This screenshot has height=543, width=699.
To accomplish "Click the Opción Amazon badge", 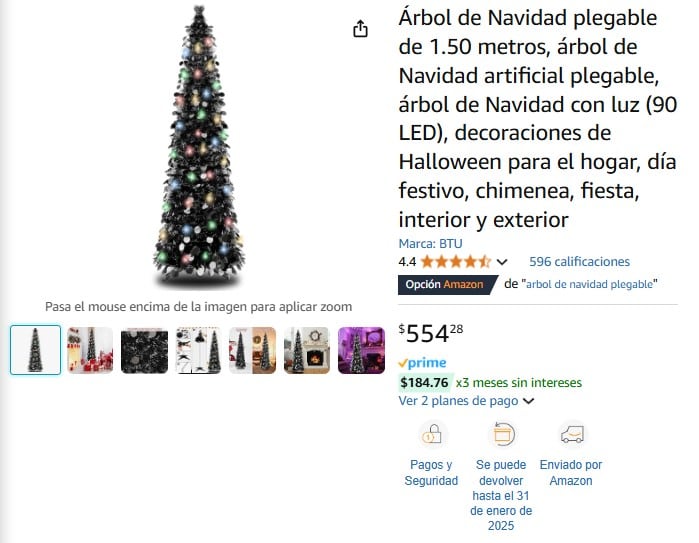I will click(447, 285).
